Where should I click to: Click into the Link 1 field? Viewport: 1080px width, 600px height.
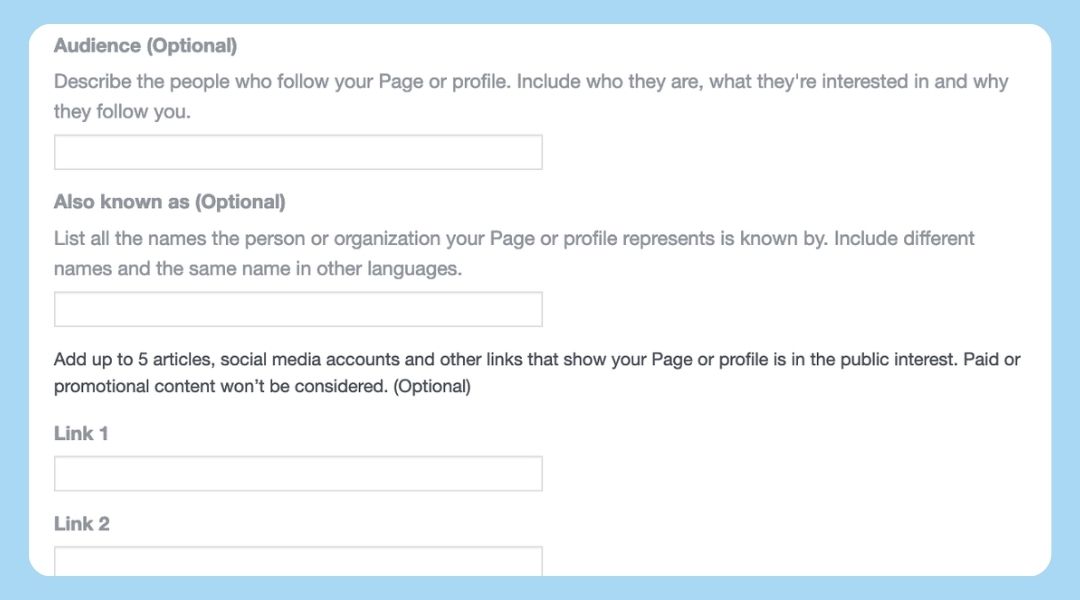[298, 474]
